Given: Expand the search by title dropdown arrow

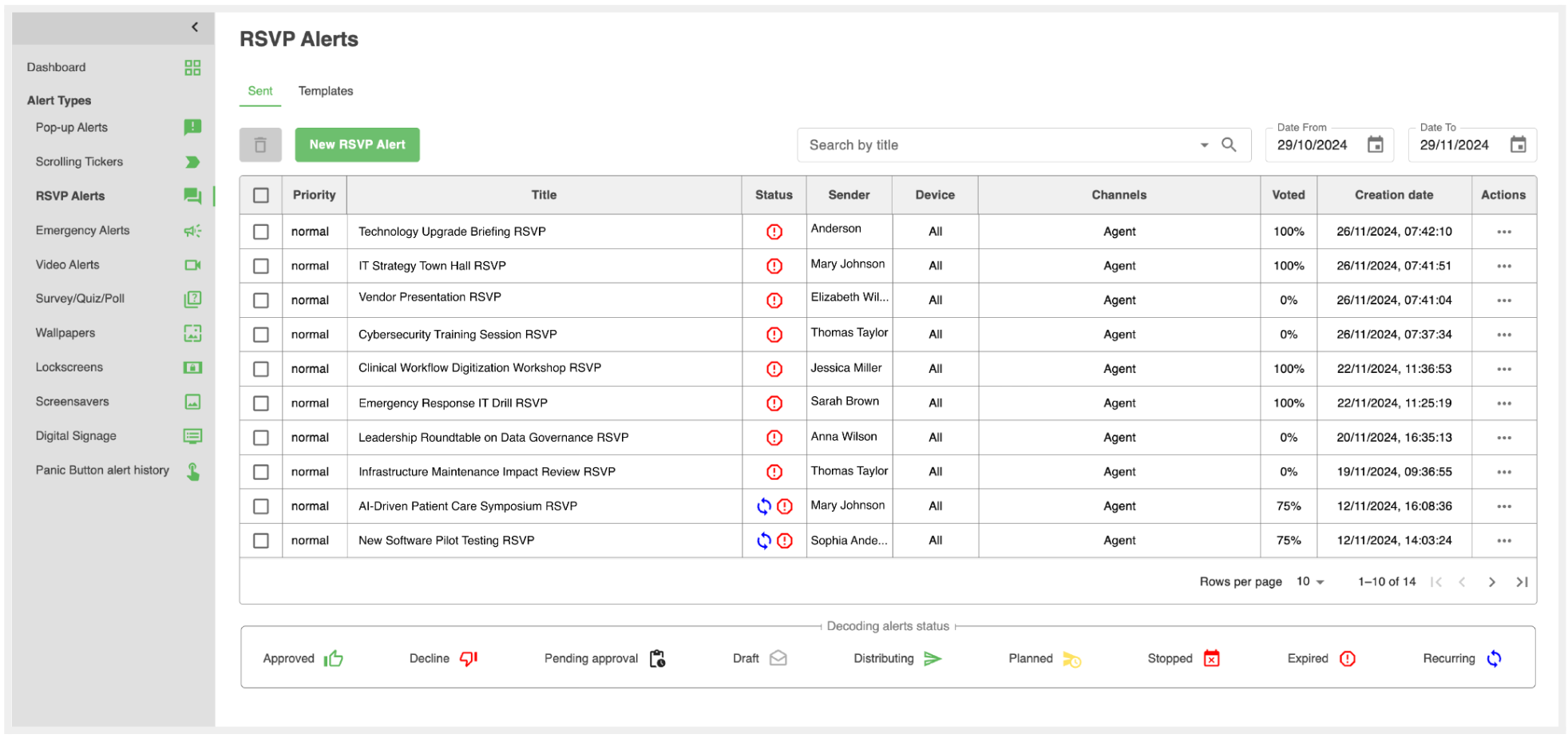Looking at the screenshot, I should pos(1204,145).
